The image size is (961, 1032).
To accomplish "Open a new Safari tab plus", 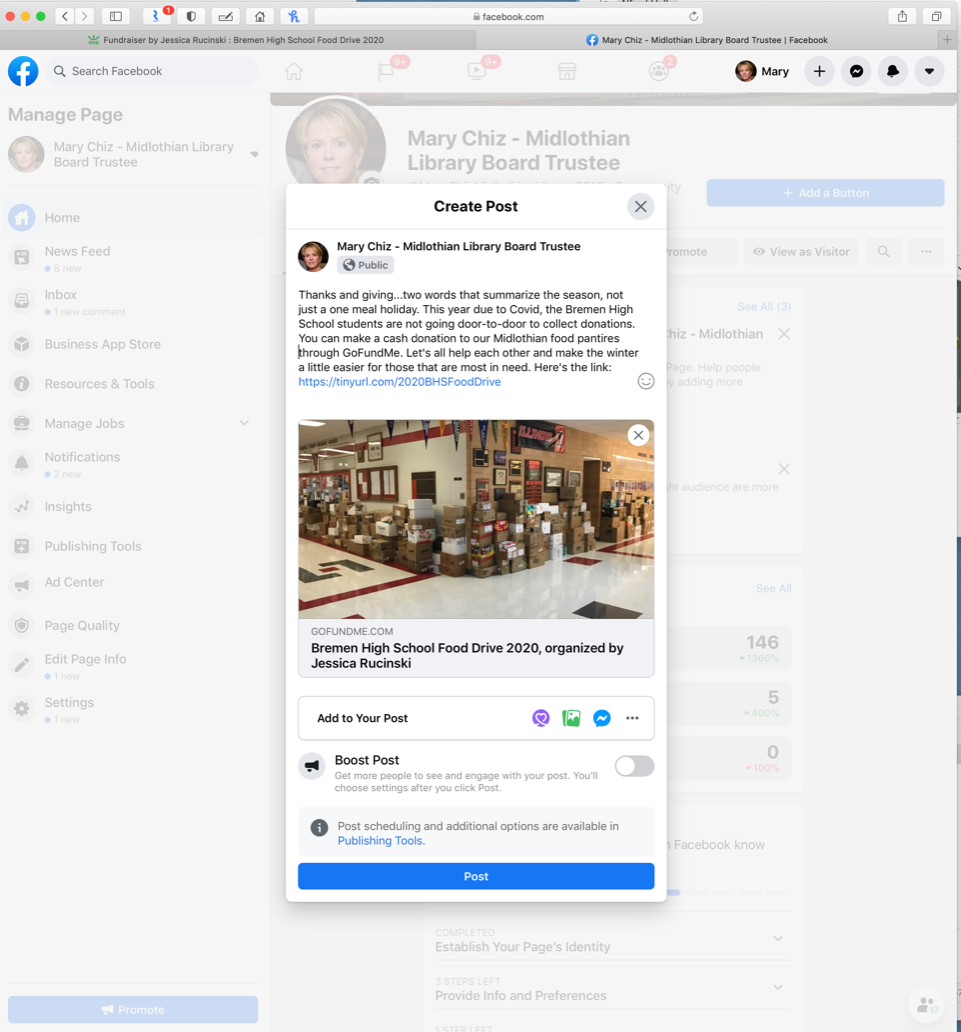I will click(947, 40).
